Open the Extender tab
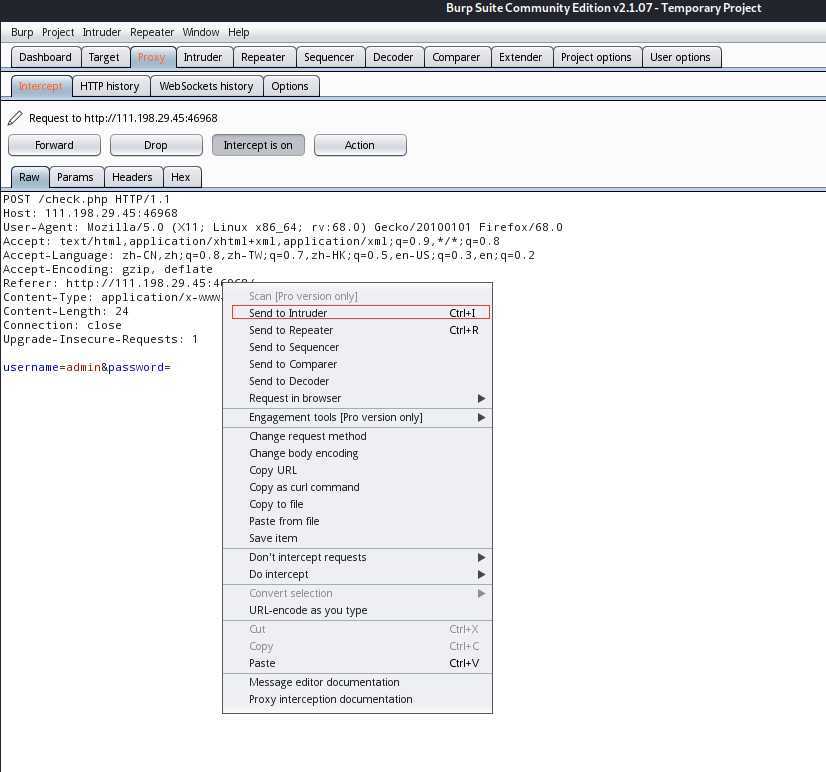Image resolution: width=826 pixels, height=772 pixels. pos(520,57)
